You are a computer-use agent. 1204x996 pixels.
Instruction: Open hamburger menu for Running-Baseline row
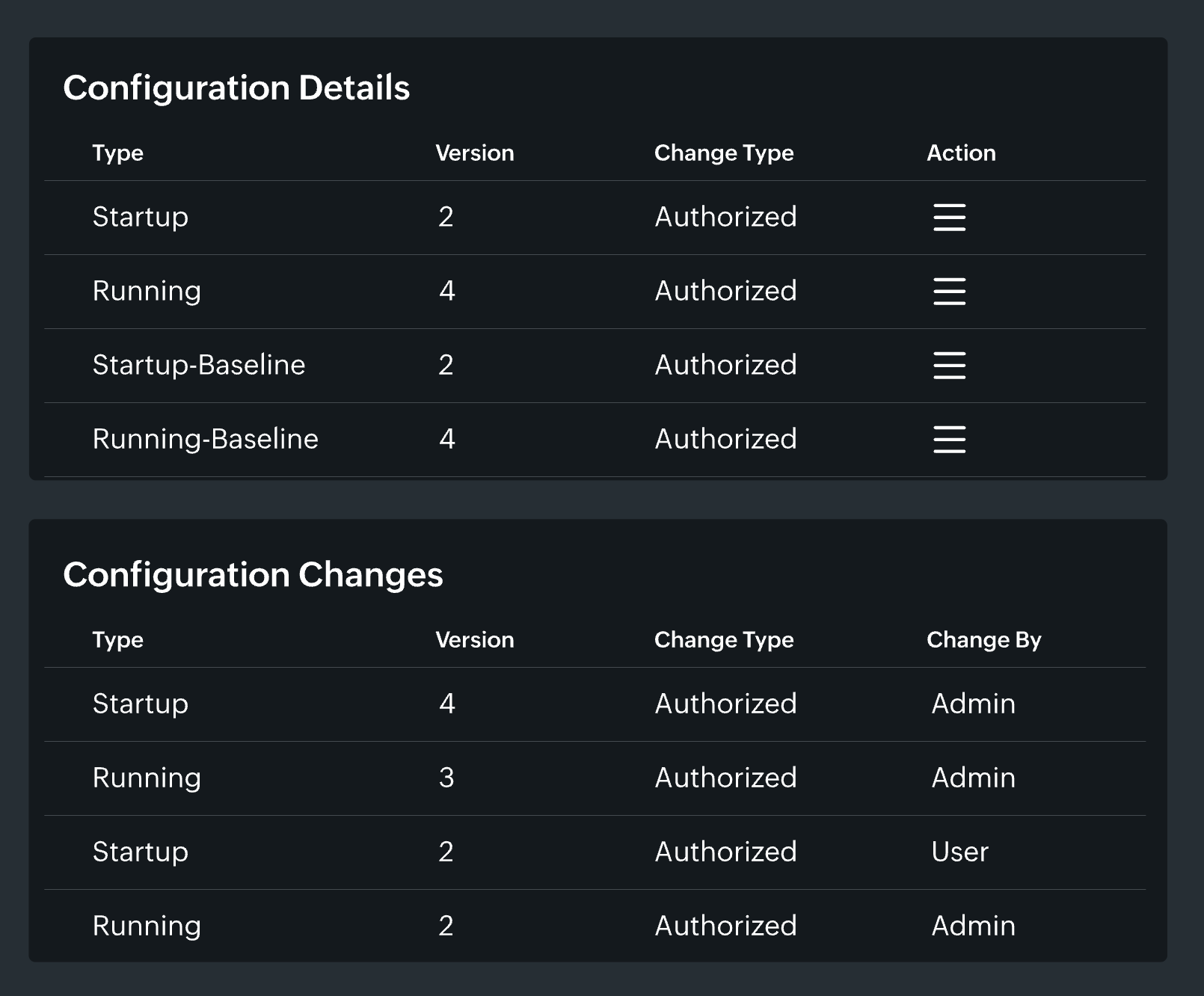click(949, 440)
